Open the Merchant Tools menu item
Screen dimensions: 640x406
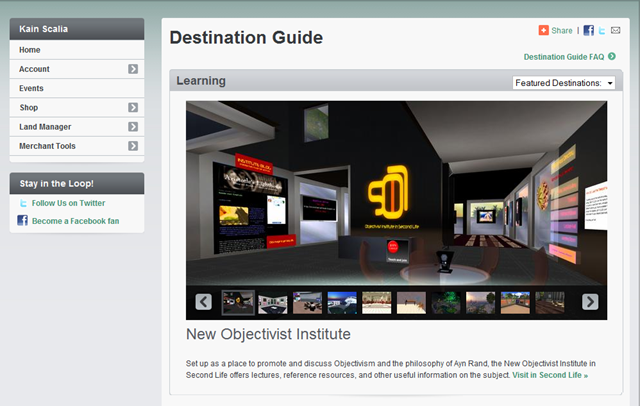click(77, 146)
